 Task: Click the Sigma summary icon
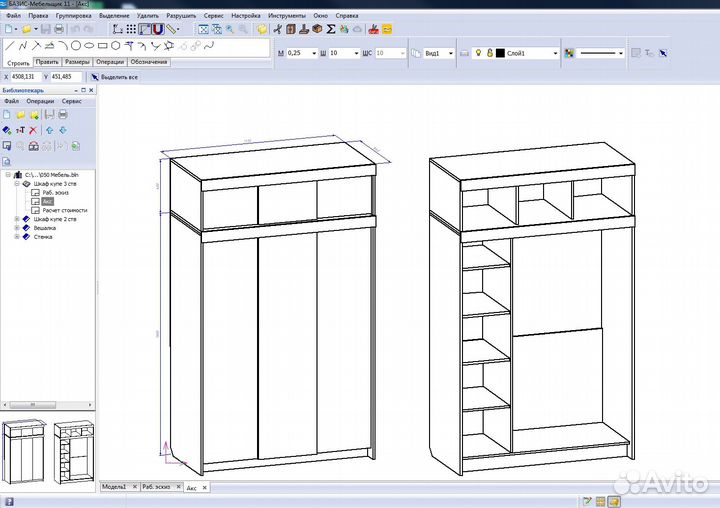coord(331,30)
